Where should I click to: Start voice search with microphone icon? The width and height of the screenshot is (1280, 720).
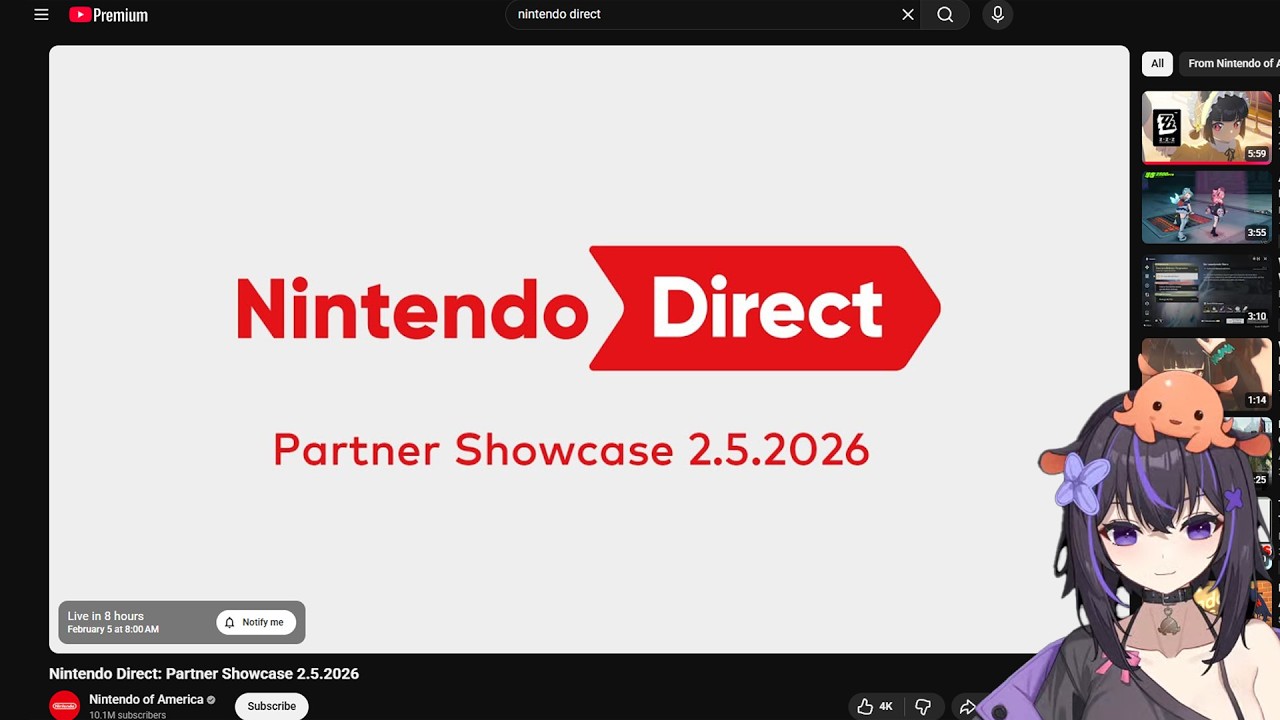tap(997, 15)
